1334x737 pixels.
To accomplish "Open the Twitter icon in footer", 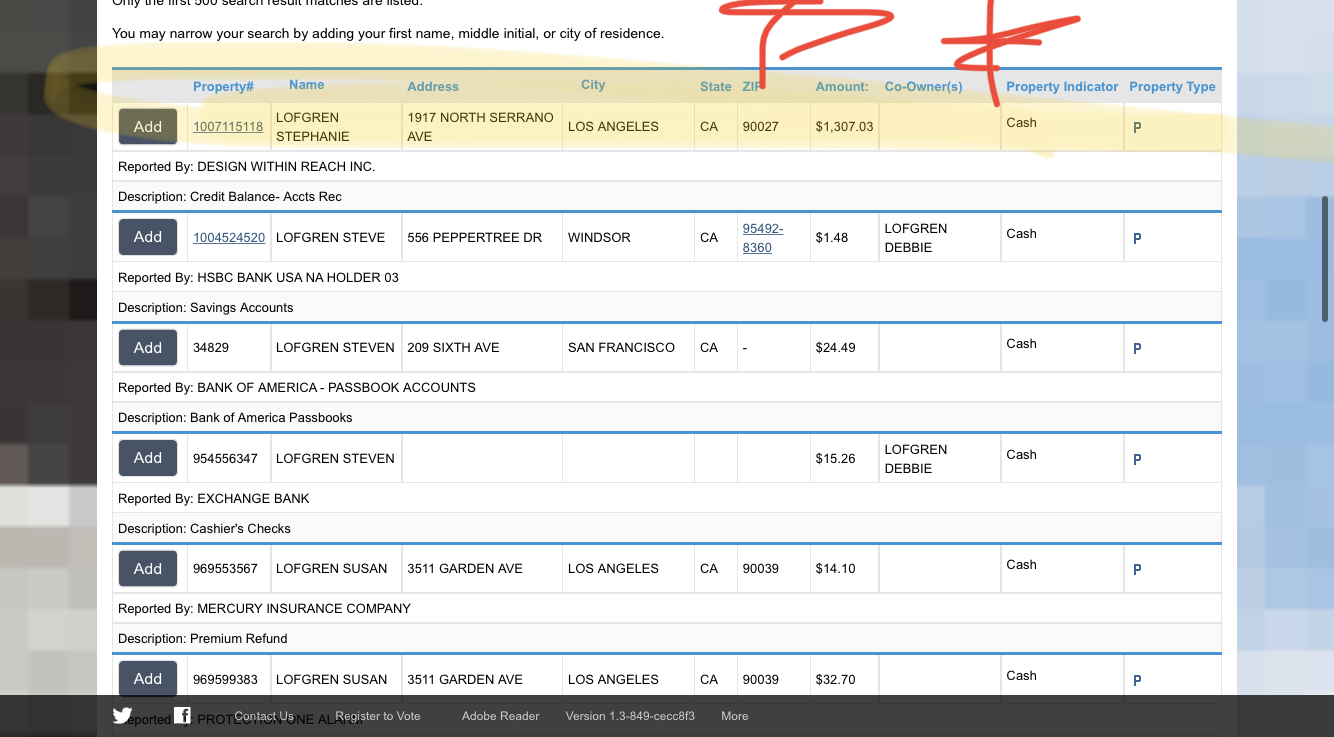I will pos(122,715).
